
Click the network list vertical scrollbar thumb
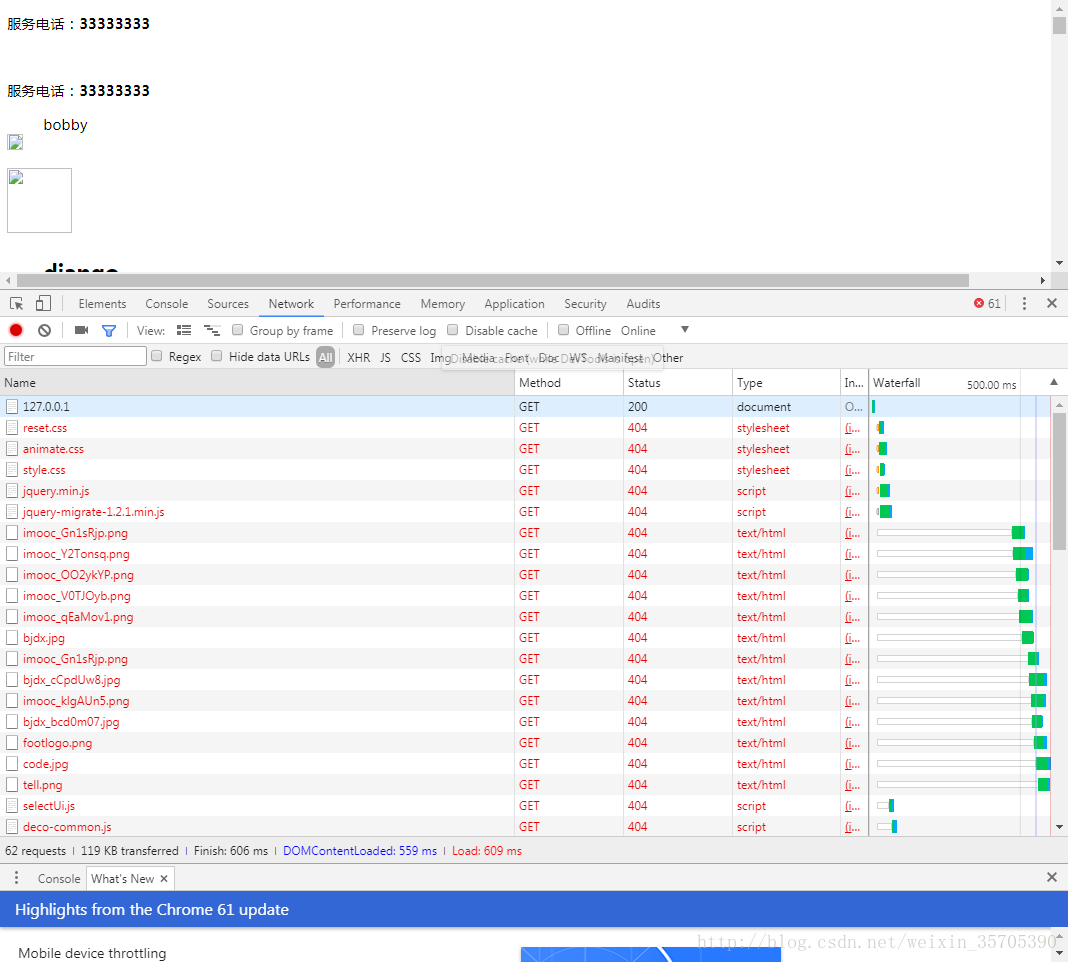click(1059, 481)
